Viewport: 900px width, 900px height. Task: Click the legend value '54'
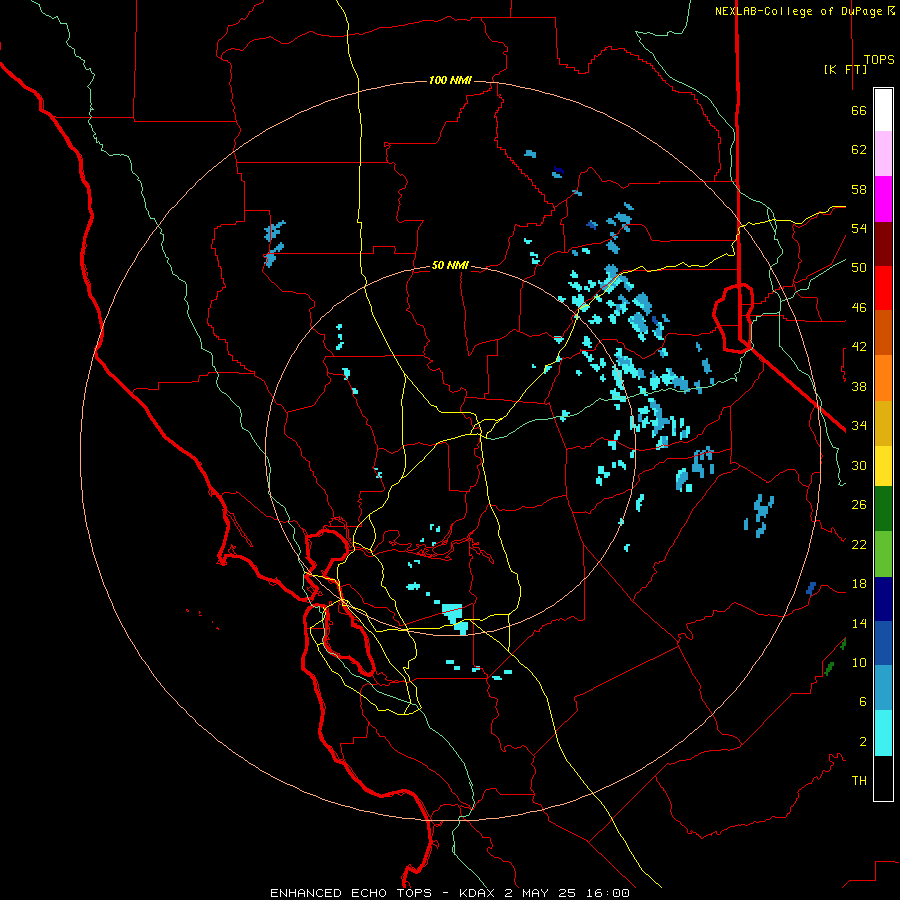tap(859, 228)
